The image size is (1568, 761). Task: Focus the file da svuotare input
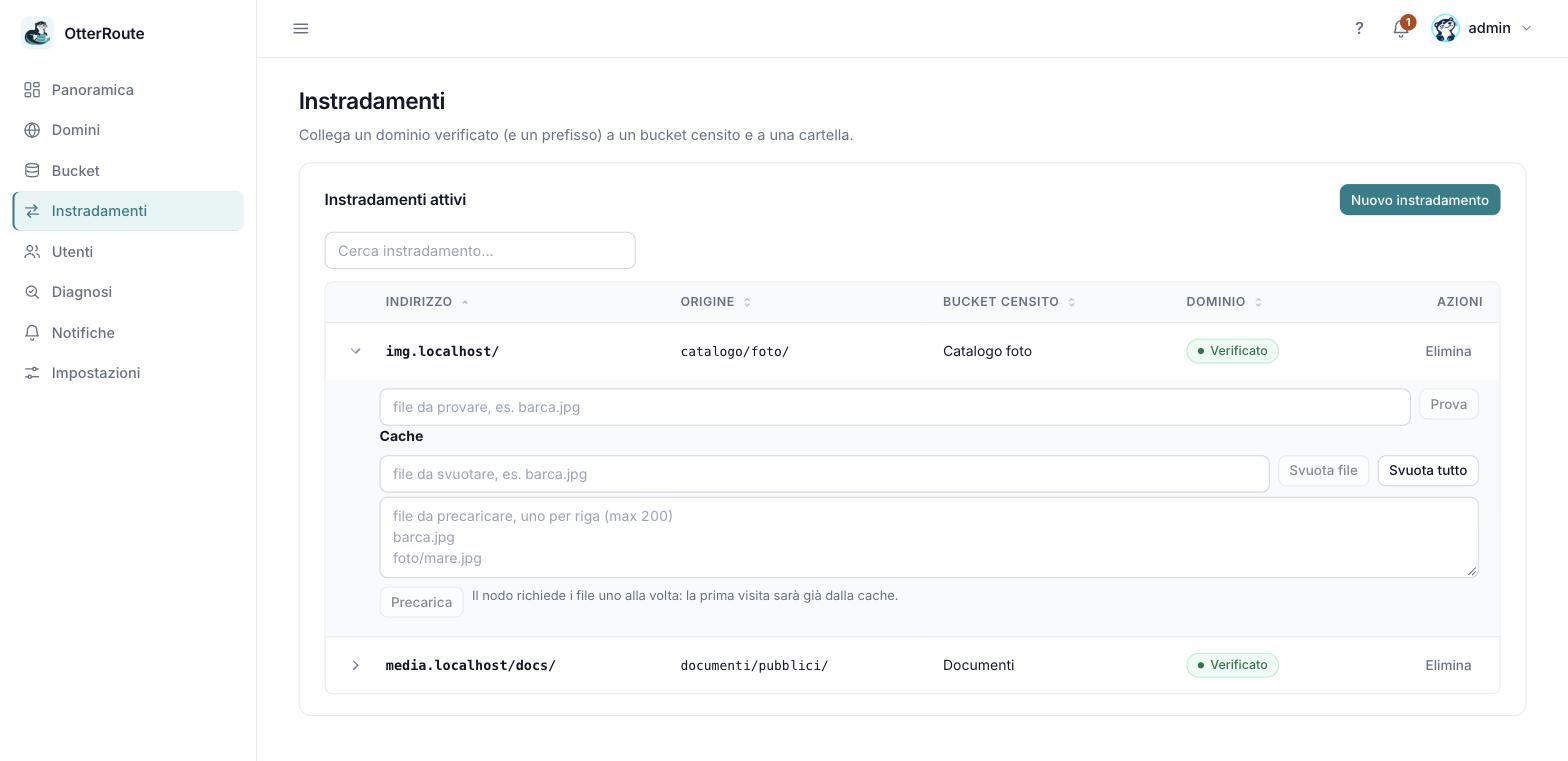point(824,474)
